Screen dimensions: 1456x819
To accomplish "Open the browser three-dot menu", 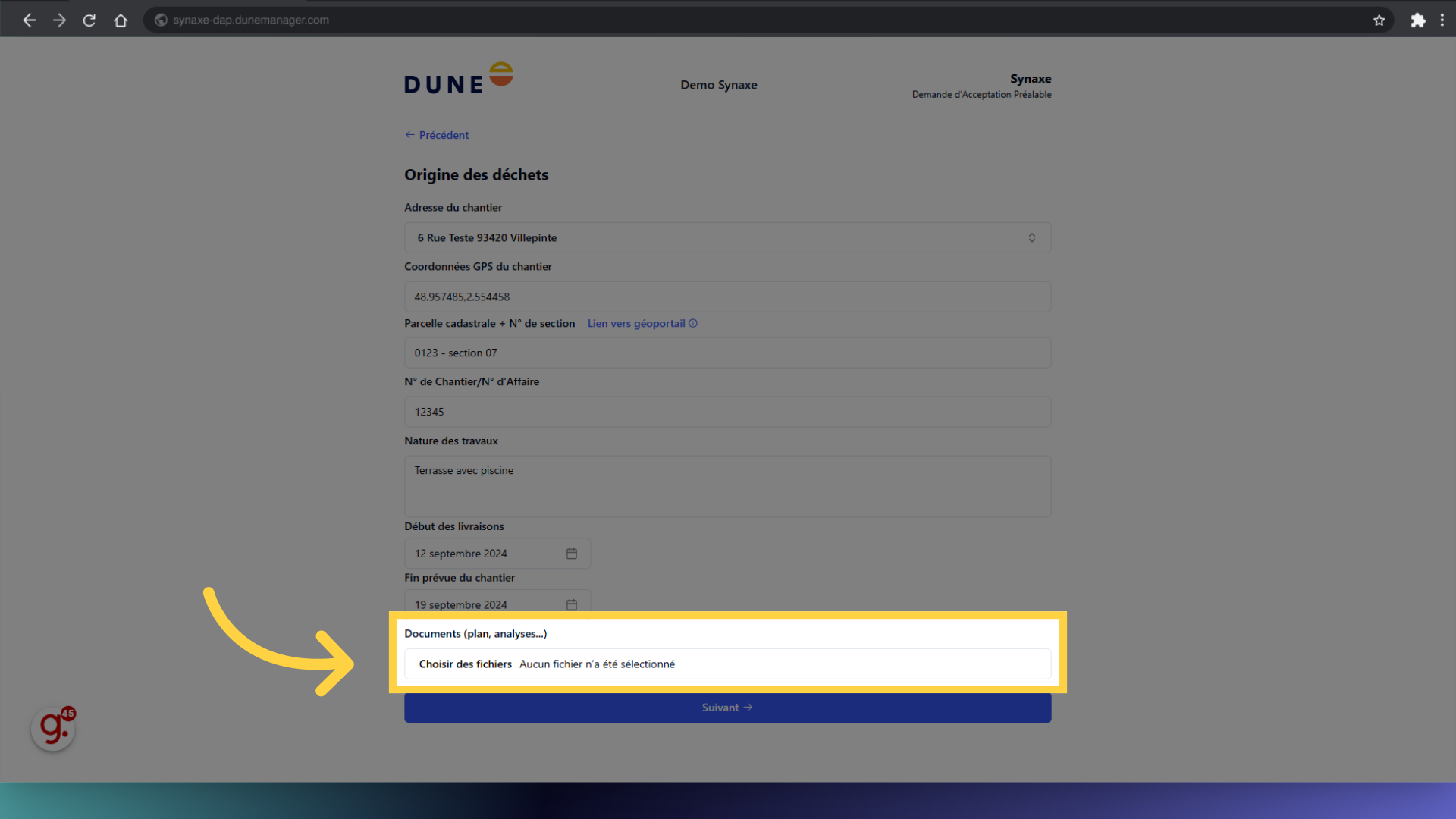I will tap(1443, 20).
